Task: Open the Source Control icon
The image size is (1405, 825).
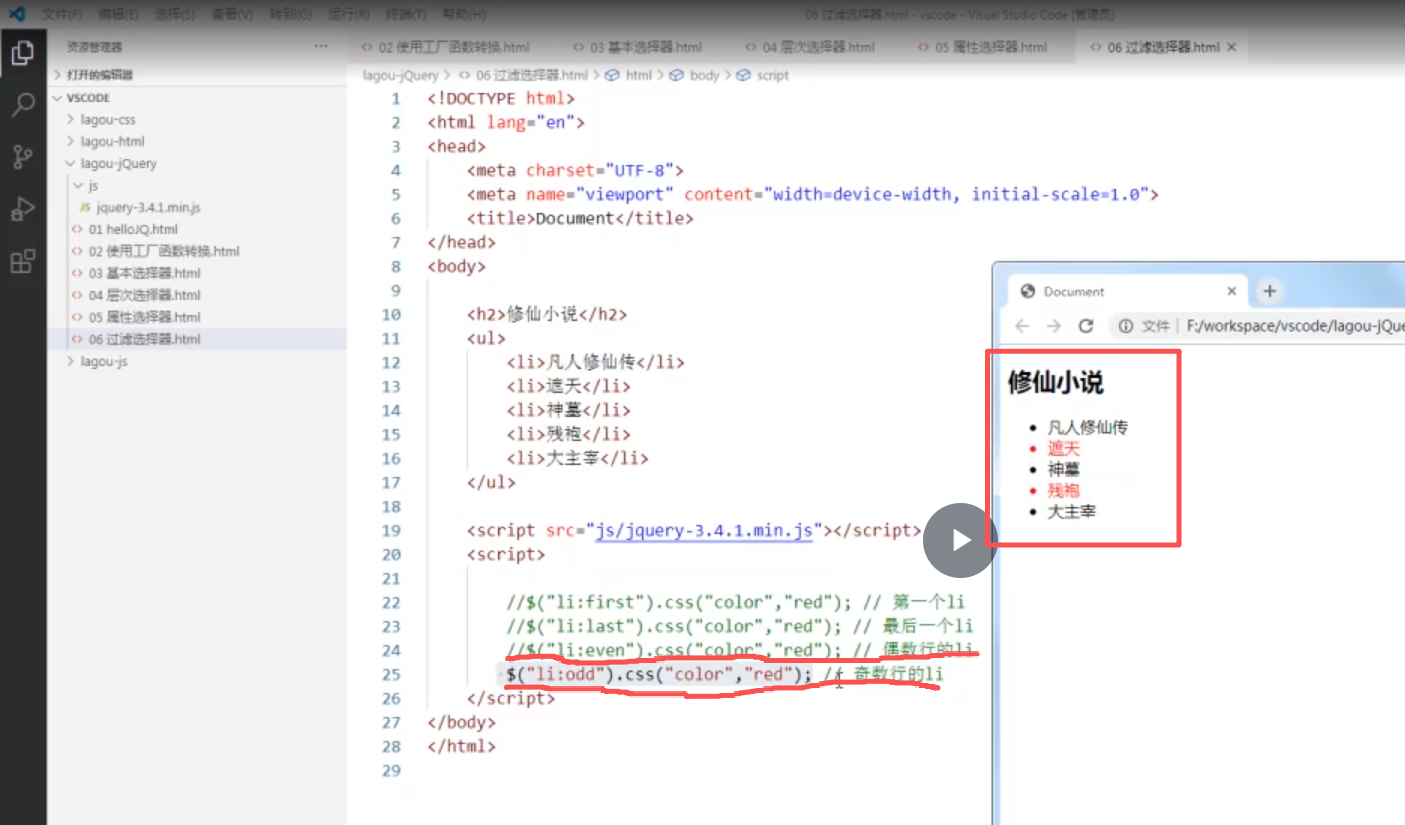Action: click(23, 156)
